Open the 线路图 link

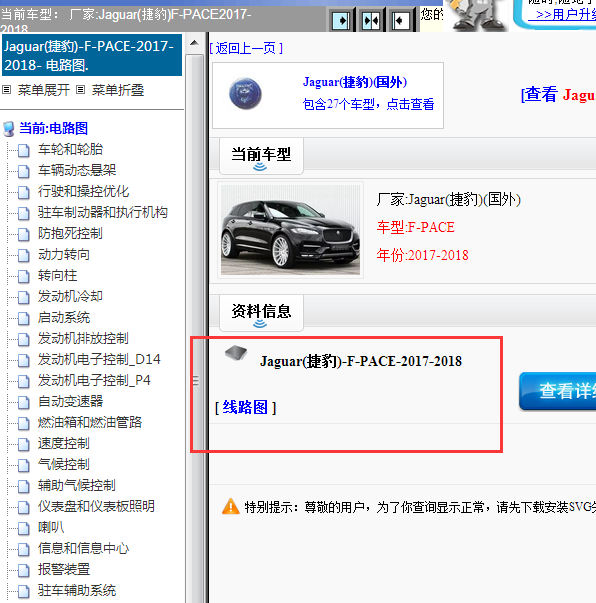(x=245, y=407)
